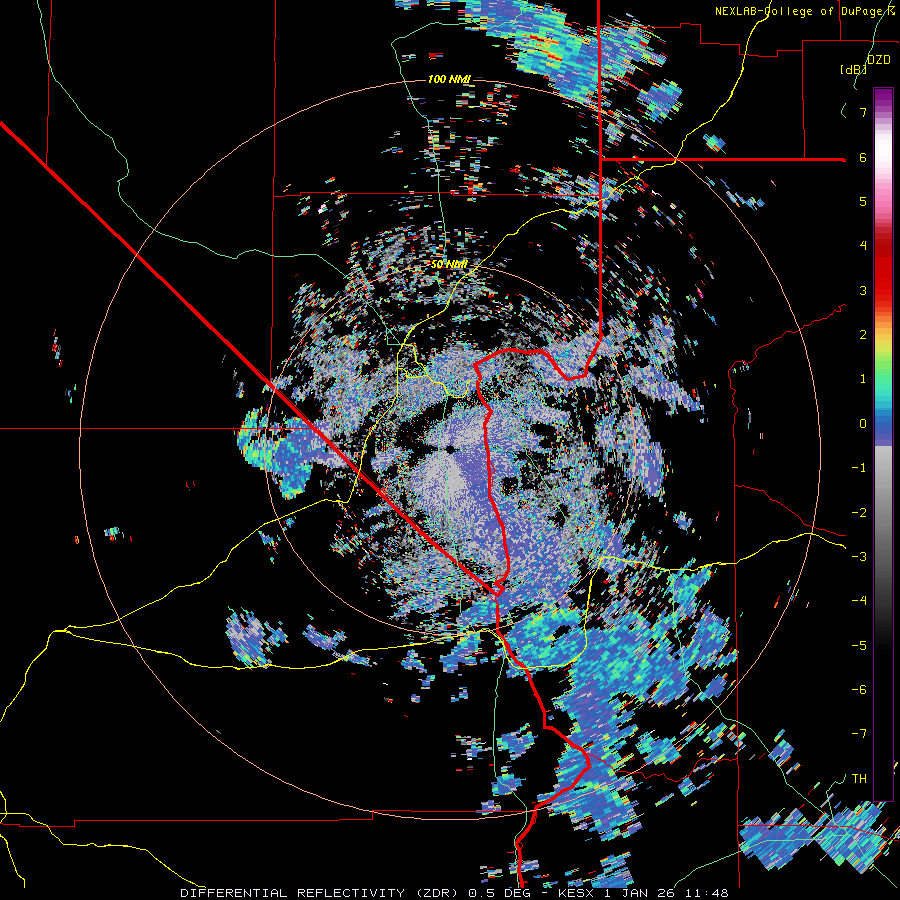Click the "50 NMI" range ring label
The height and width of the screenshot is (900, 900).
(x=449, y=265)
